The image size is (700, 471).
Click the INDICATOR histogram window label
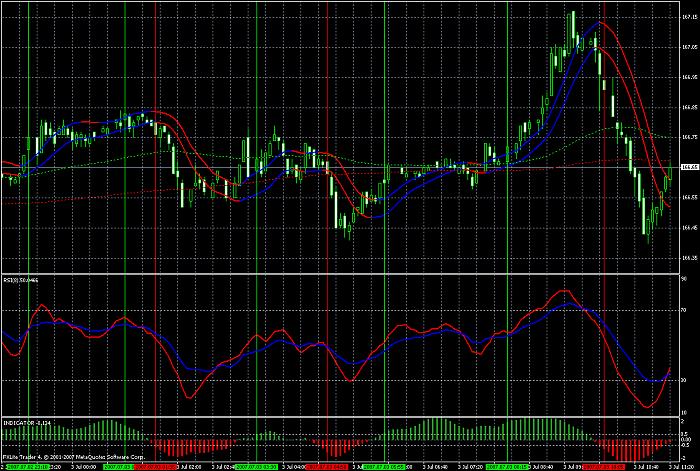point(26,422)
